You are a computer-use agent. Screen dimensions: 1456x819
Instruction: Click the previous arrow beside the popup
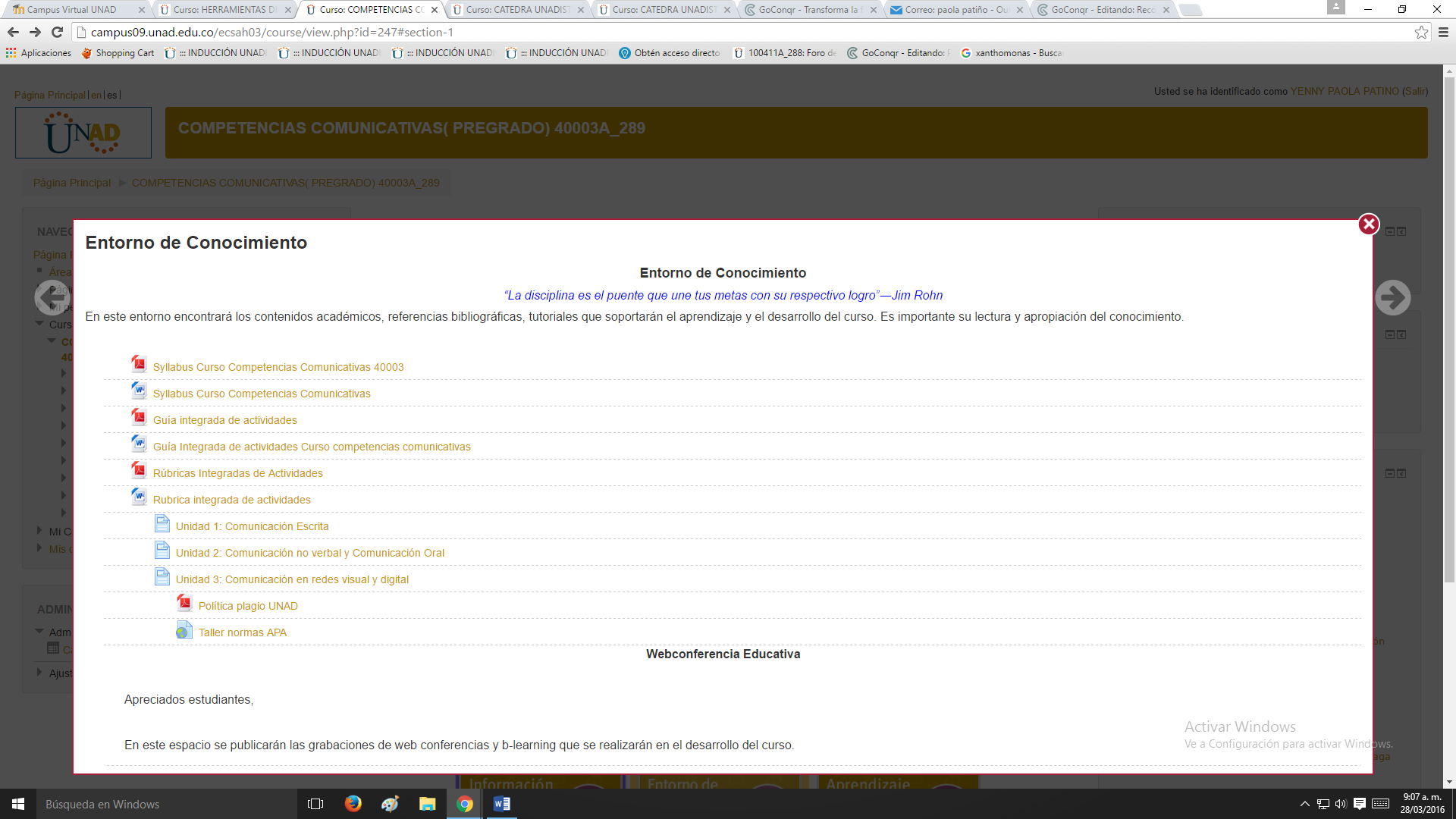pos(52,297)
